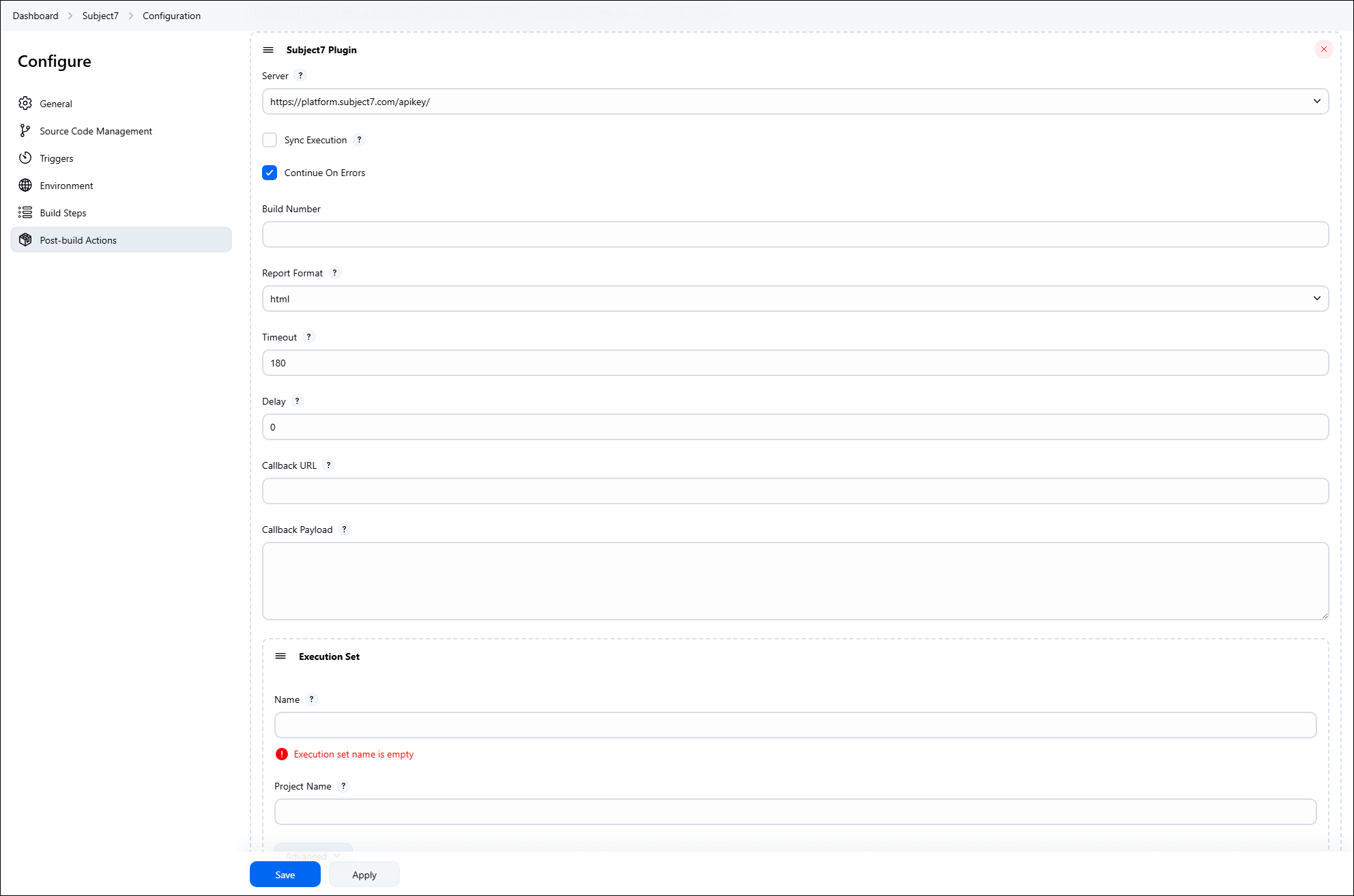The height and width of the screenshot is (896, 1354).
Task: Go to Dashboard in the breadcrumb
Action: tap(35, 16)
